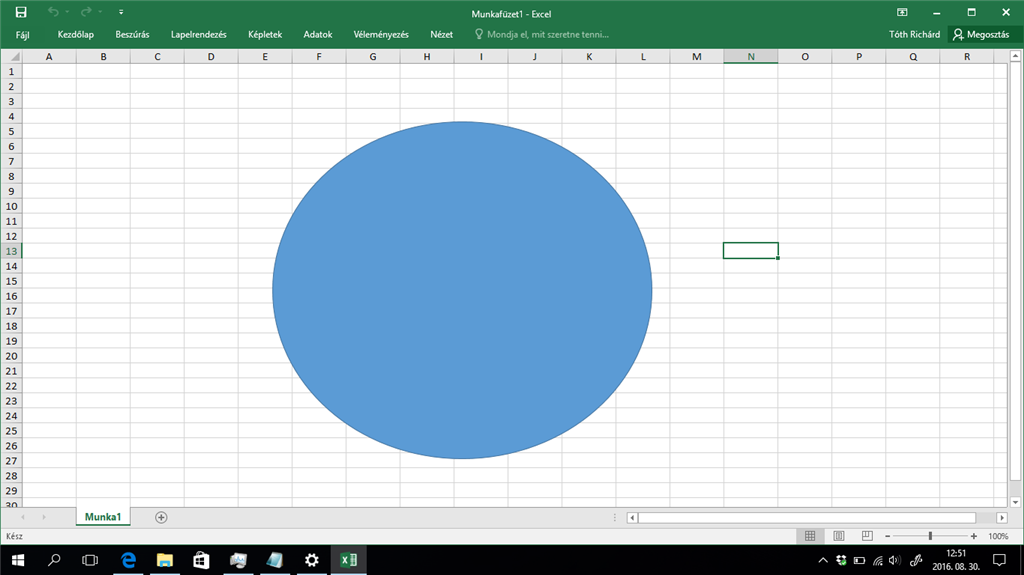
Task: Switch to Page Break Preview icon
Action: pos(867,536)
